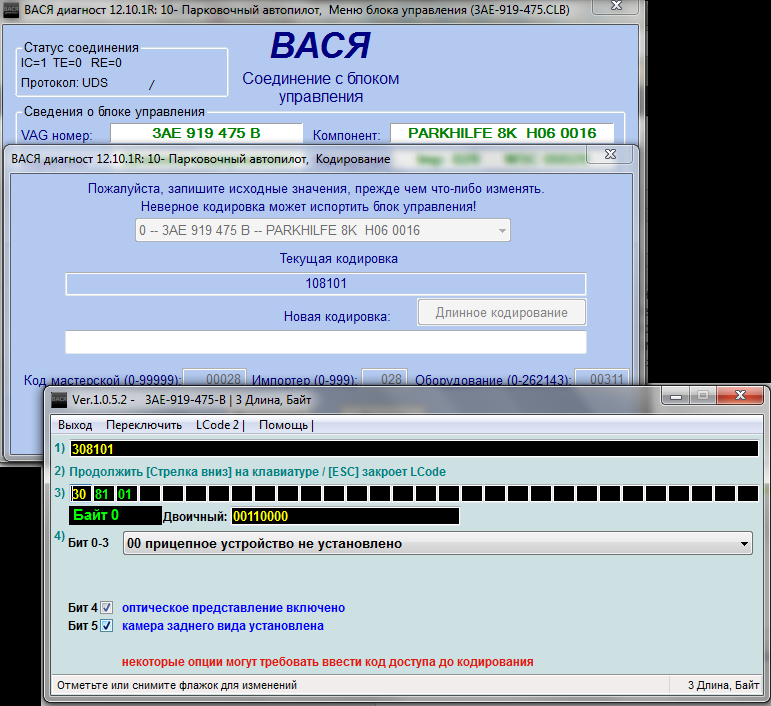Open the Переключить menu
The image size is (771, 706).
[x=143, y=425]
